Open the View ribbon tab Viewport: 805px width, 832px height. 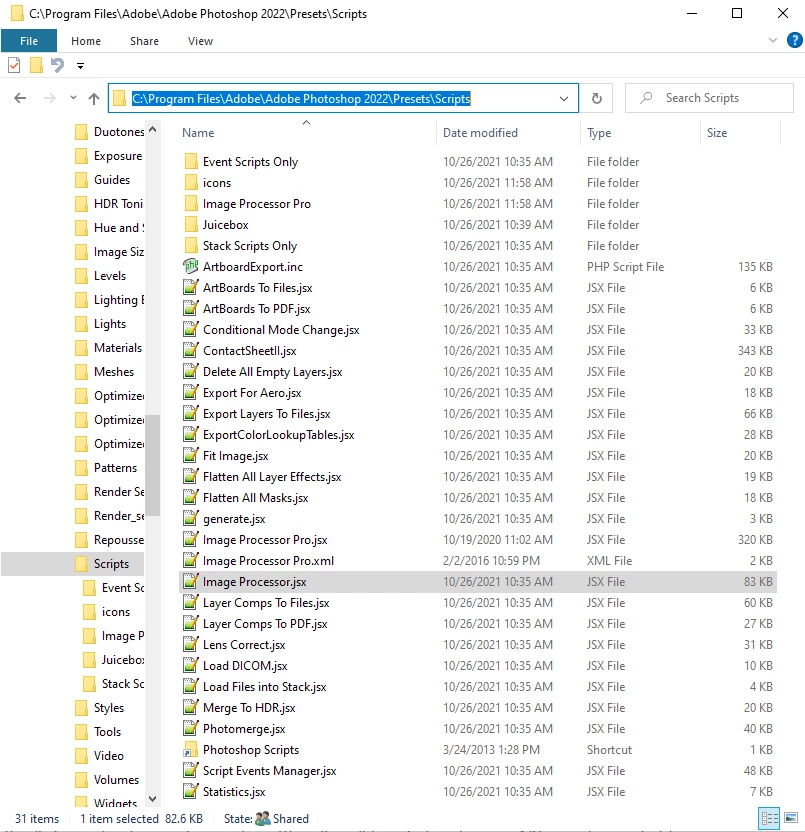[200, 41]
